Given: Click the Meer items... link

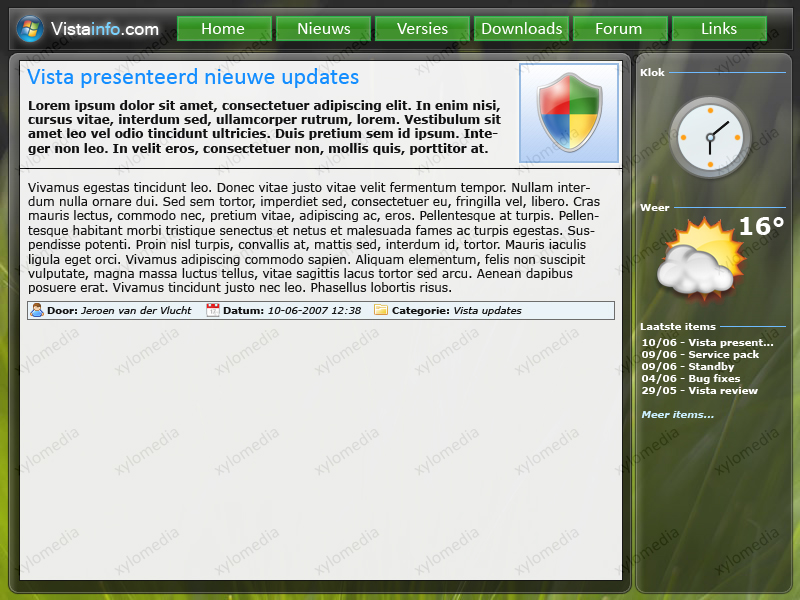Looking at the screenshot, I should point(678,414).
